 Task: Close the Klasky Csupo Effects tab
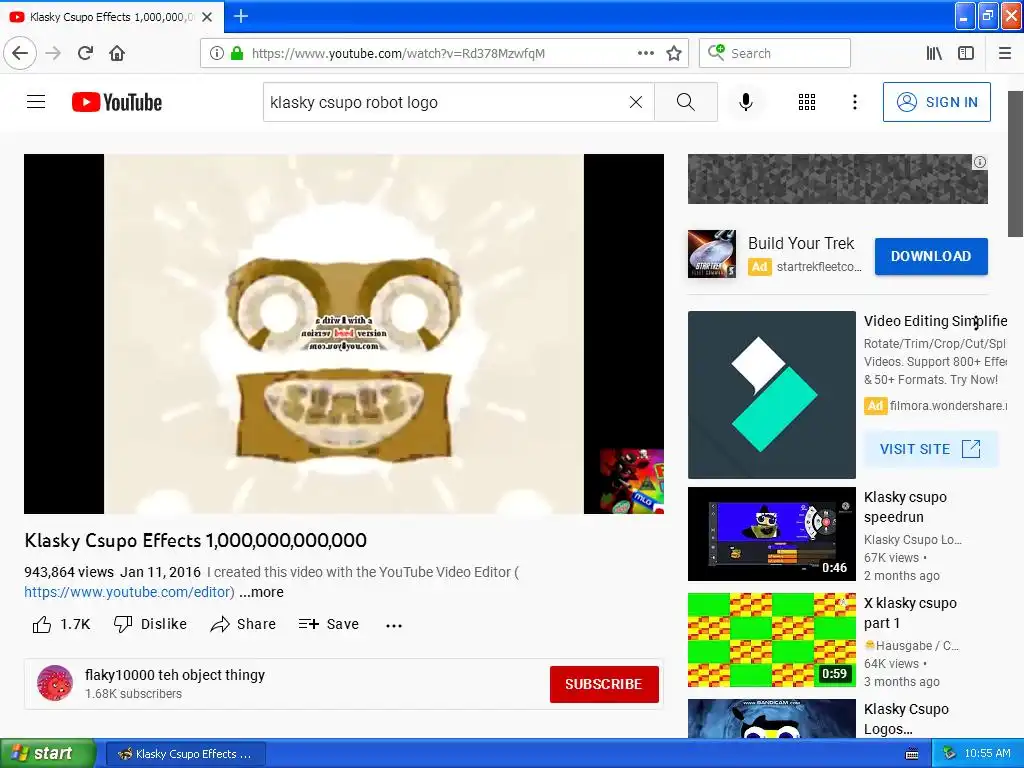pos(207,17)
